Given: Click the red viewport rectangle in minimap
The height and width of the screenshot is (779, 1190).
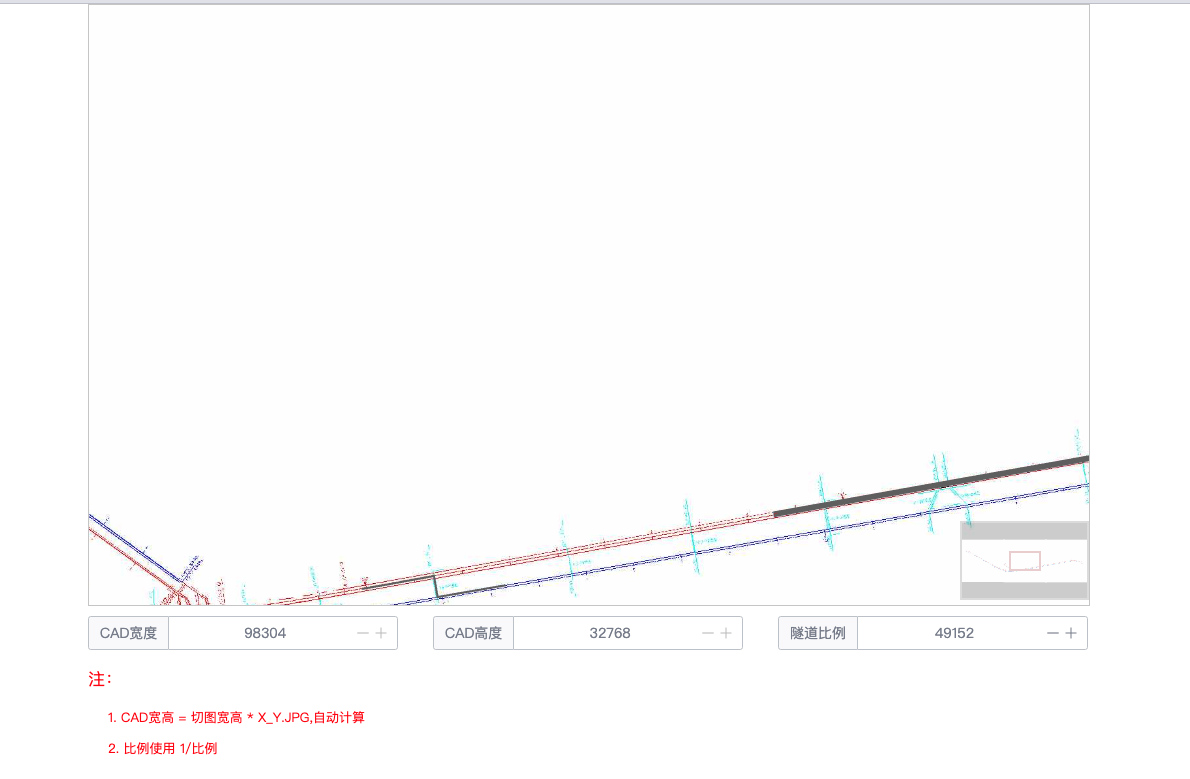Looking at the screenshot, I should (x=1025, y=561).
